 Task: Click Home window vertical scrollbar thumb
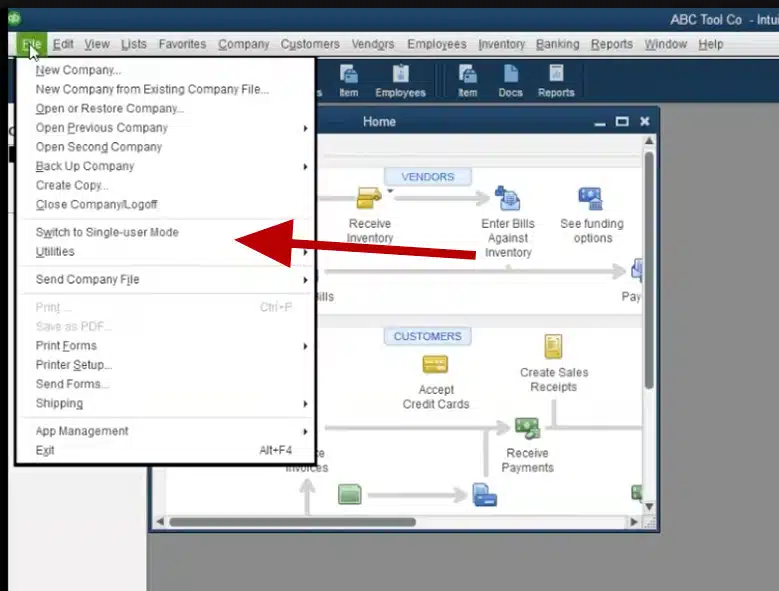[x=649, y=271]
